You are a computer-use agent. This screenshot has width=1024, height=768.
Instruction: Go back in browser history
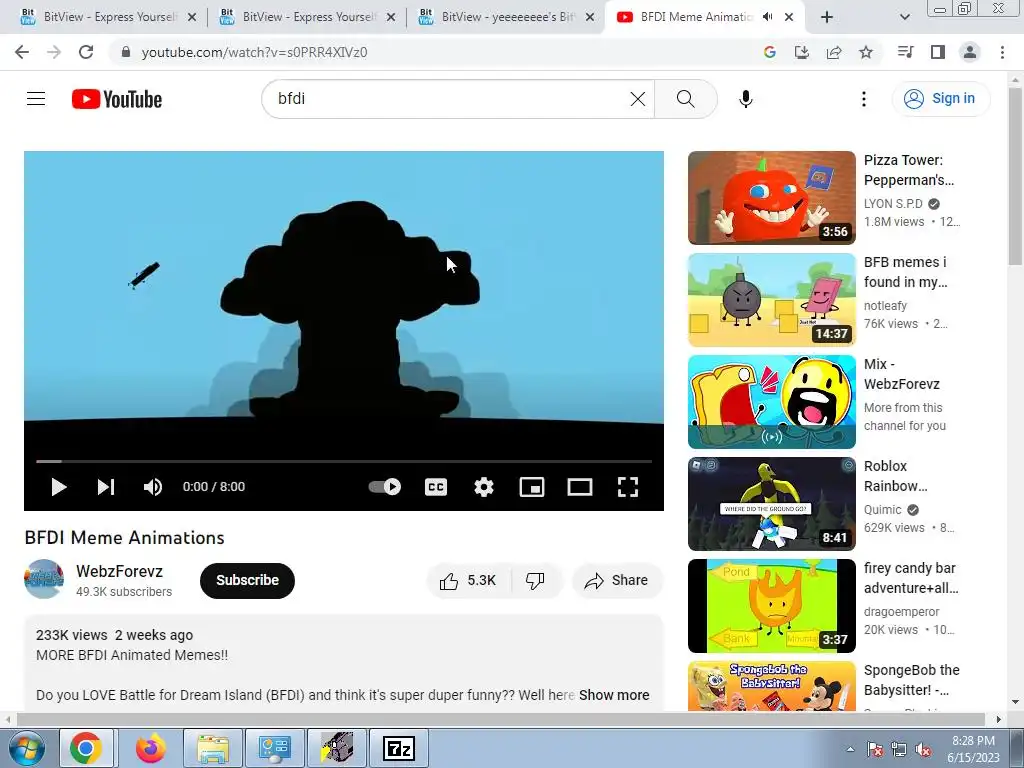[x=22, y=52]
